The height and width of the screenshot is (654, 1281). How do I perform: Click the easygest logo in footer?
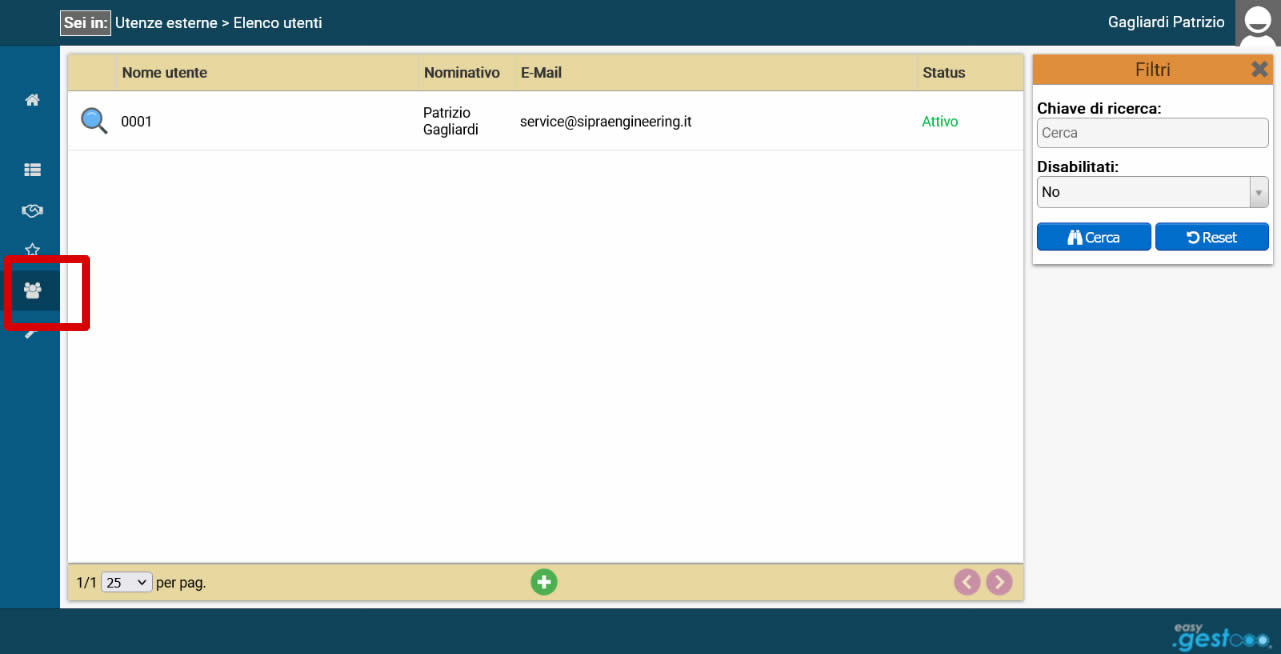click(x=1220, y=635)
